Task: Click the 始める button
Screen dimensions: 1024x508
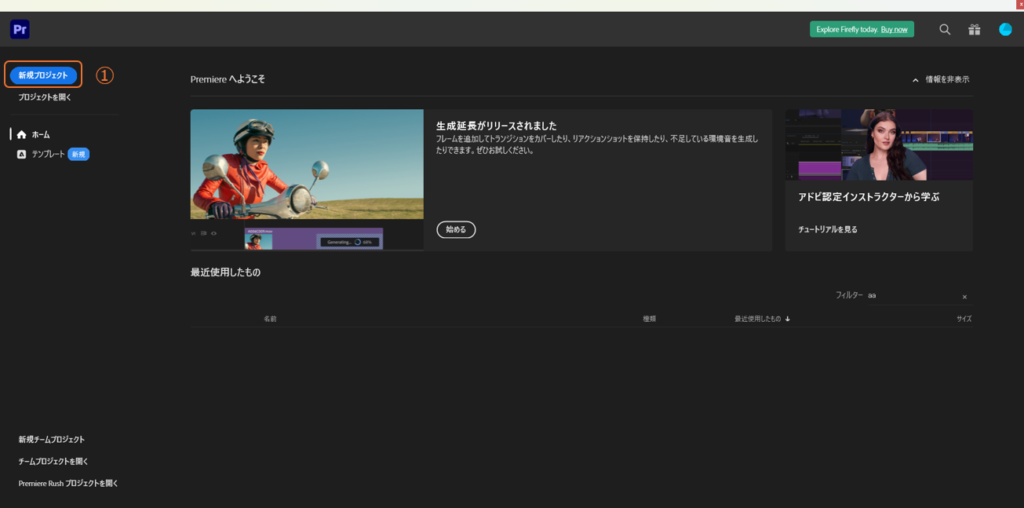Action: pos(456,230)
